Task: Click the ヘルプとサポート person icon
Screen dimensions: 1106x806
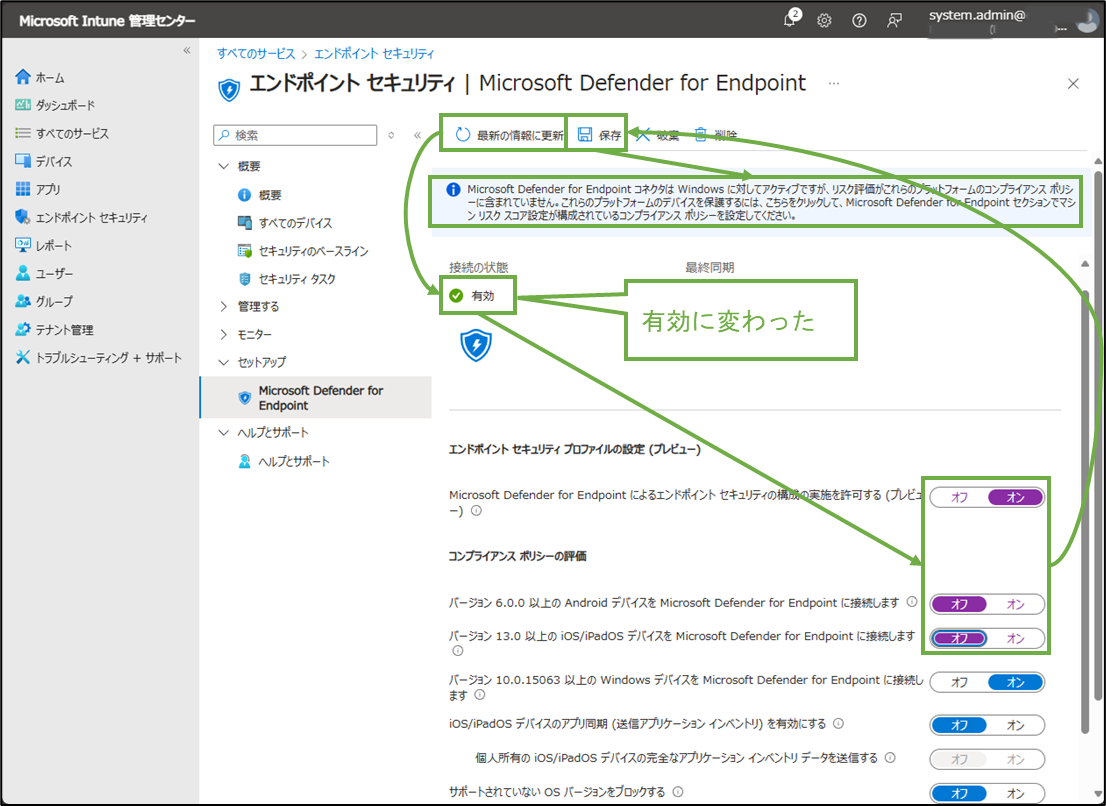Action: [244, 461]
